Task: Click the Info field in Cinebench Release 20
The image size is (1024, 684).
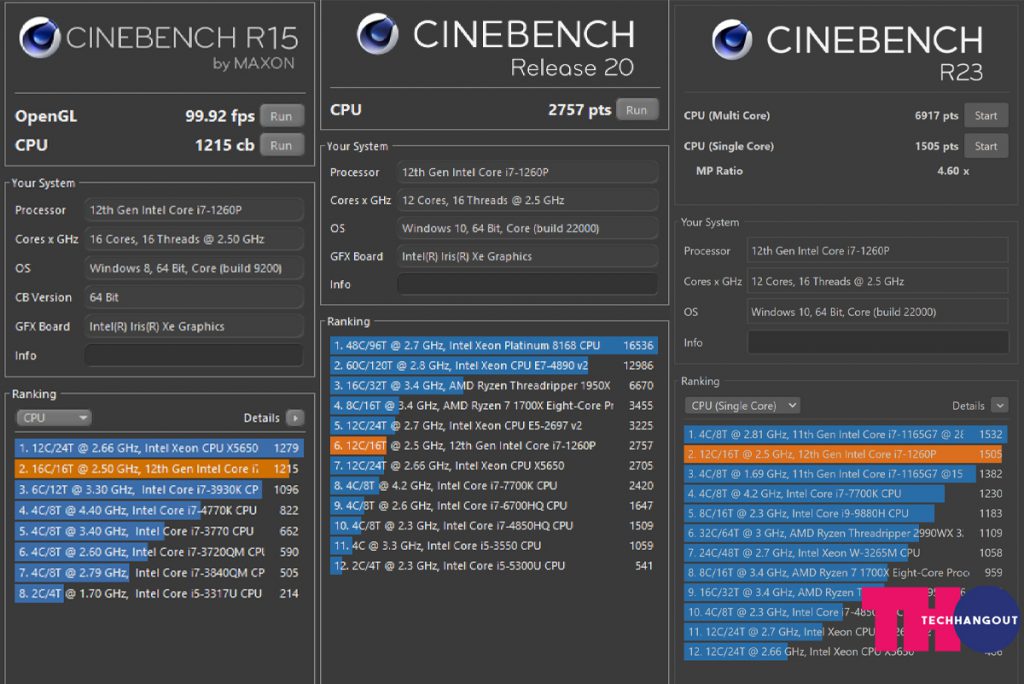Action: (527, 284)
